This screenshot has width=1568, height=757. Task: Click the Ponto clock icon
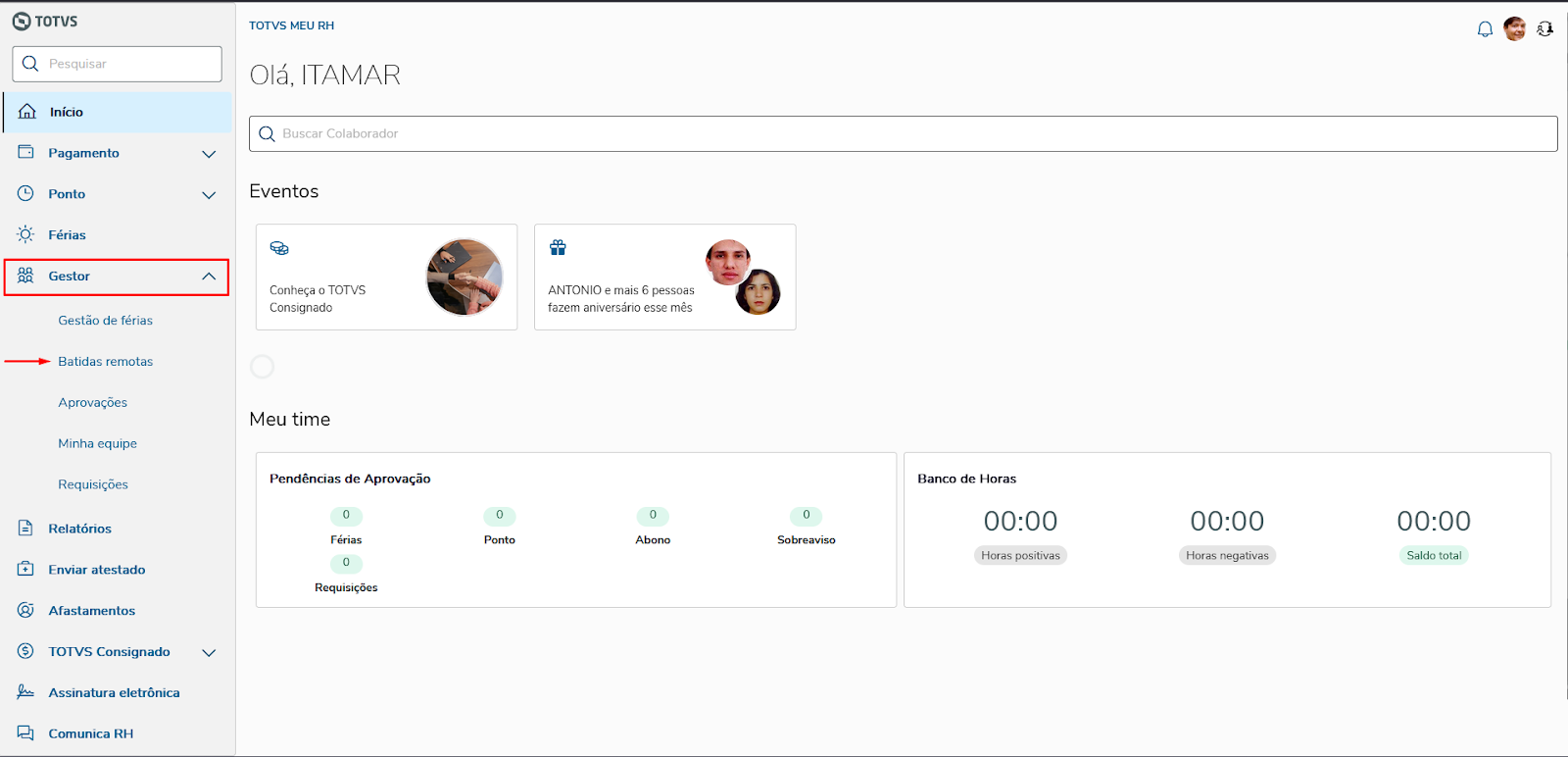pos(25,193)
